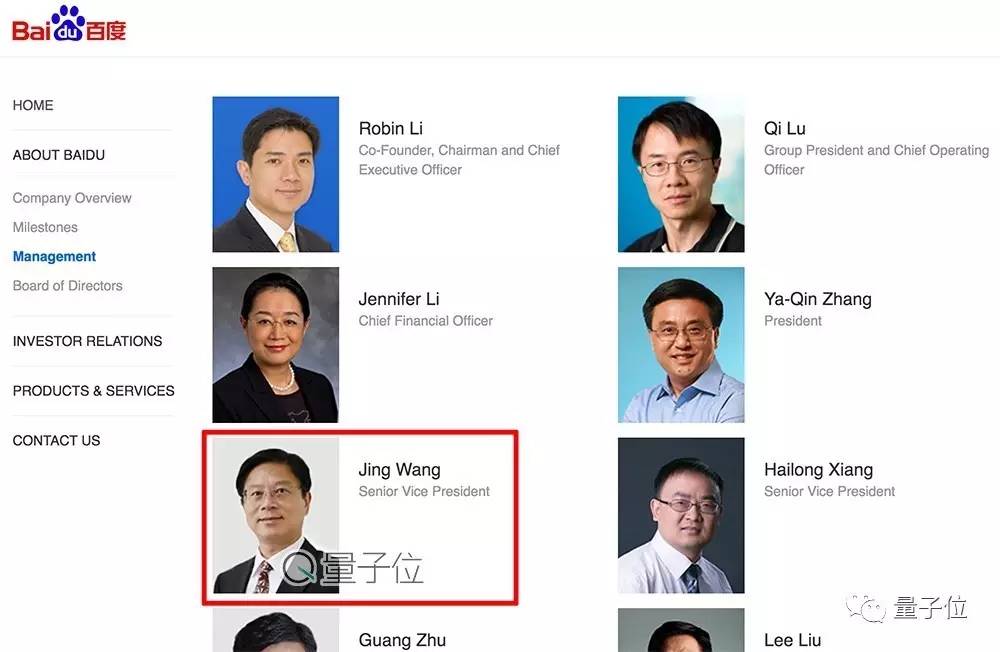
Task: Click Jing Wang's portrait photo
Action: point(276,515)
